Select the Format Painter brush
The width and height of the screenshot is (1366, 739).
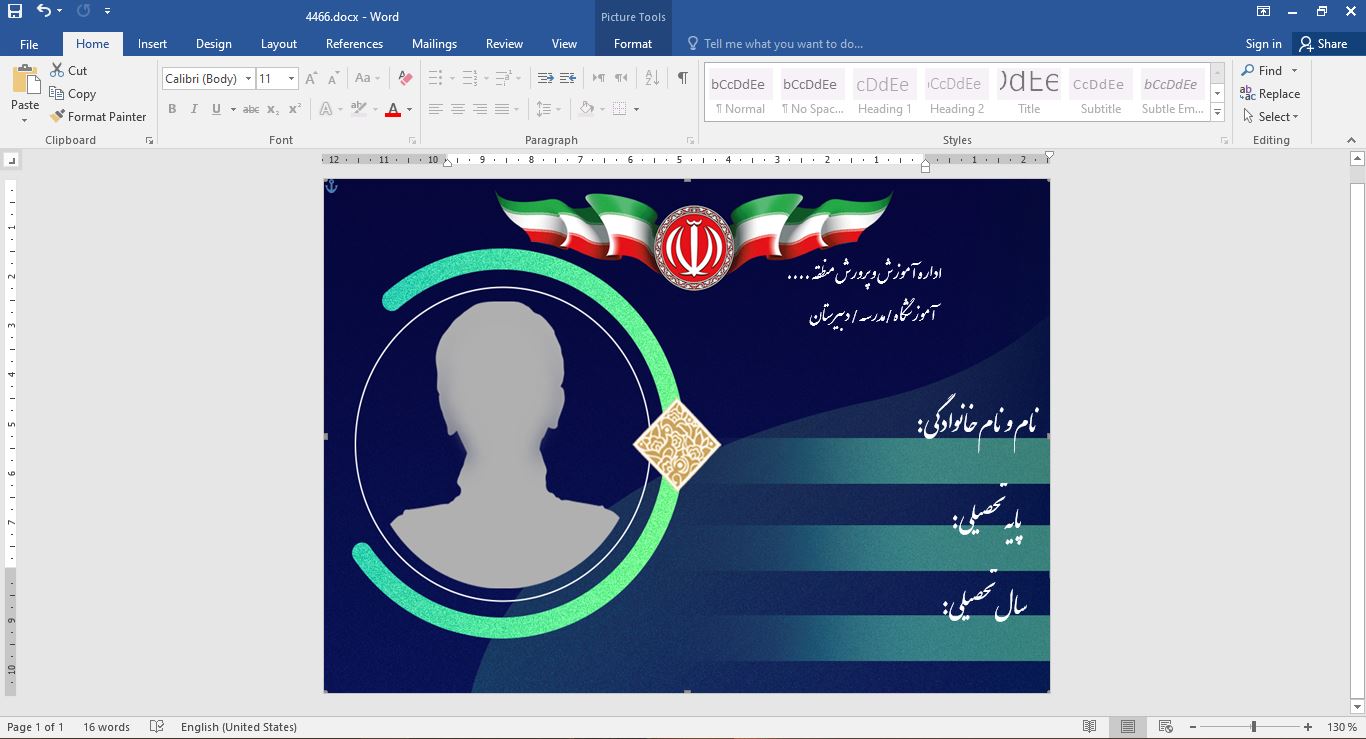coord(57,116)
